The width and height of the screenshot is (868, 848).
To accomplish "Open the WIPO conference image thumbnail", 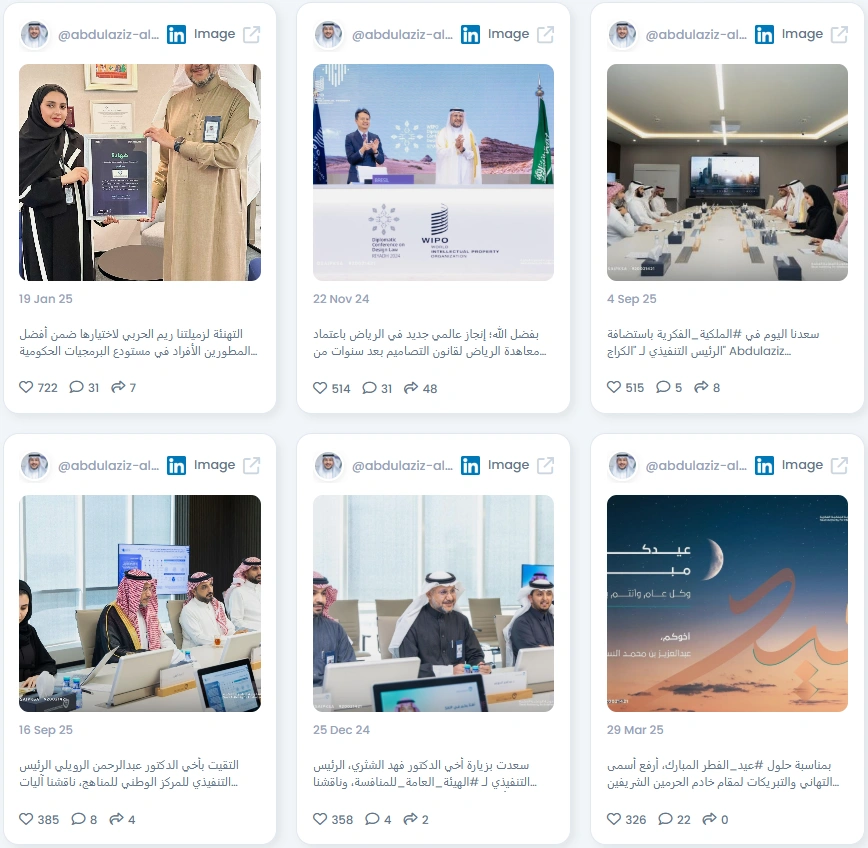I will click(x=433, y=172).
